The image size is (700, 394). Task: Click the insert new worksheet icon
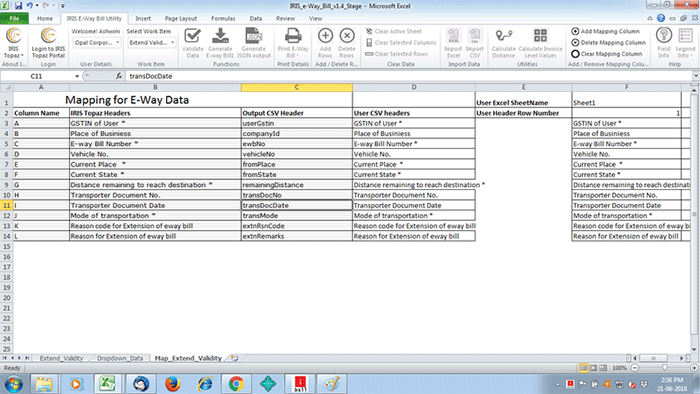tap(234, 358)
